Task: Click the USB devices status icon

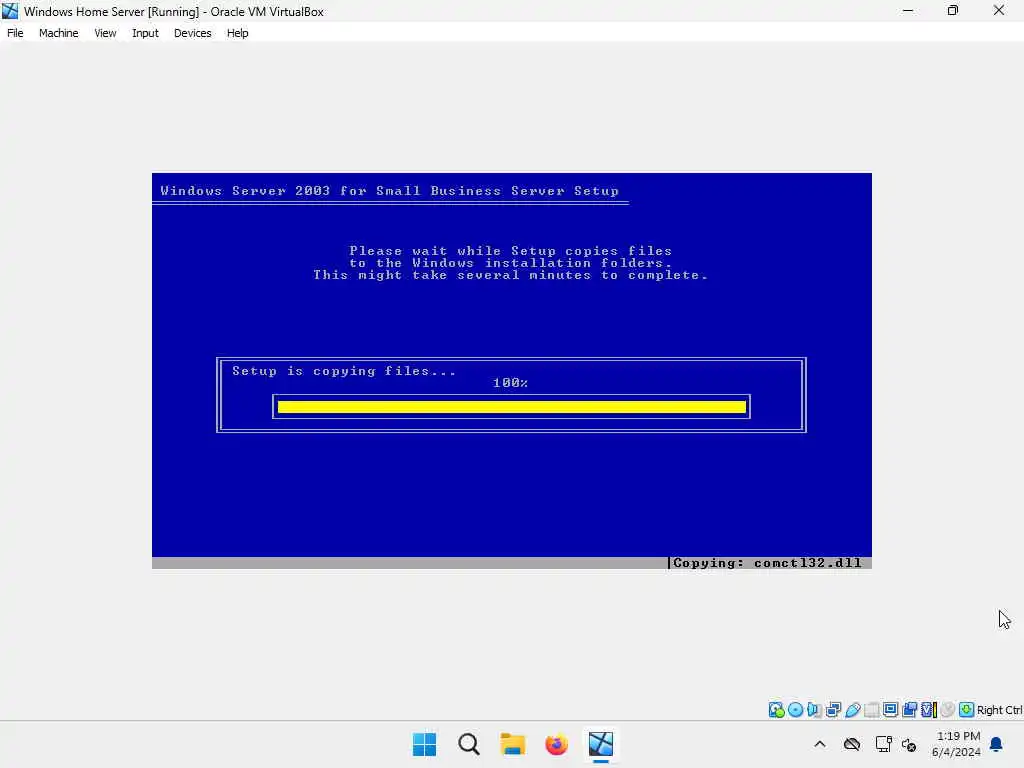Action: tap(852, 710)
